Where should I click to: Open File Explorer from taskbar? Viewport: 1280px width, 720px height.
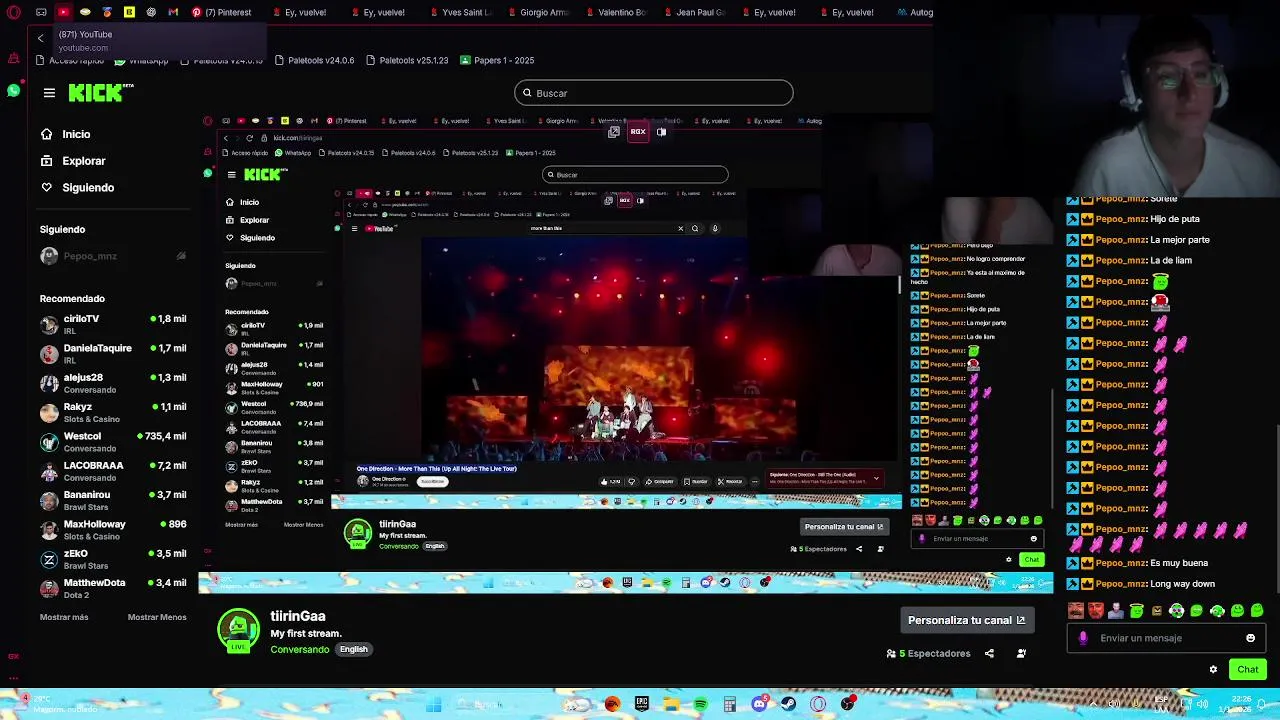tap(671, 704)
